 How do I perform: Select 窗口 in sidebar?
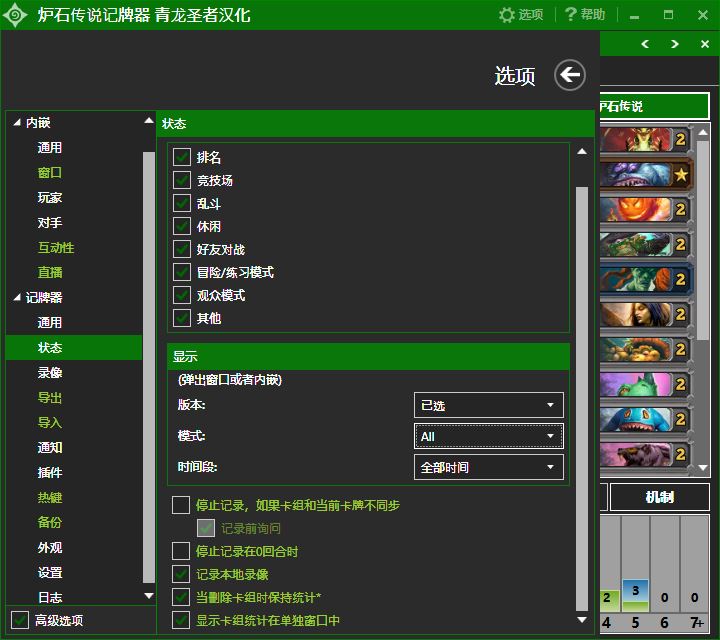tap(50, 173)
